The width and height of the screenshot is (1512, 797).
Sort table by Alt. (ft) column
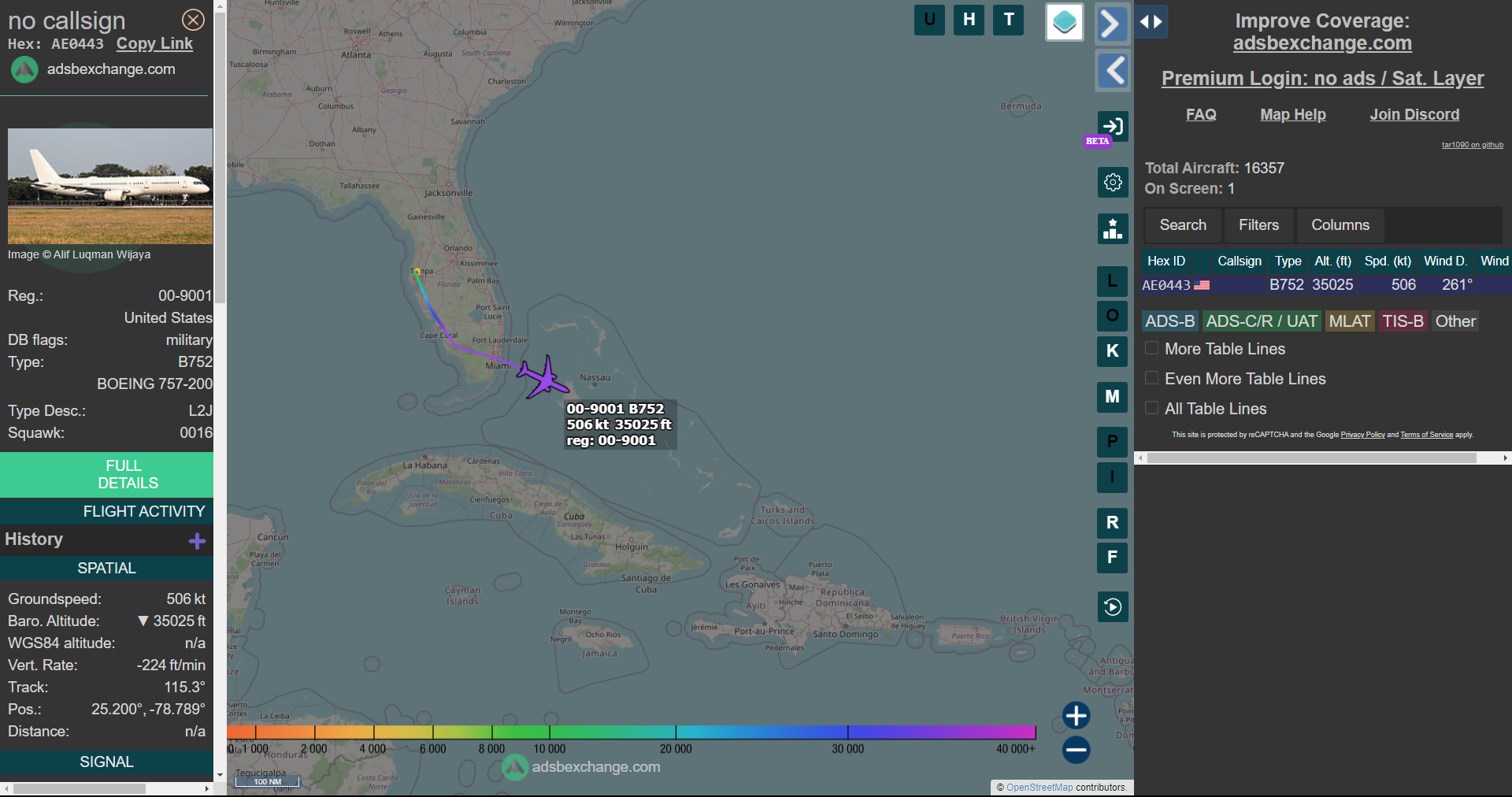pos(1333,261)
